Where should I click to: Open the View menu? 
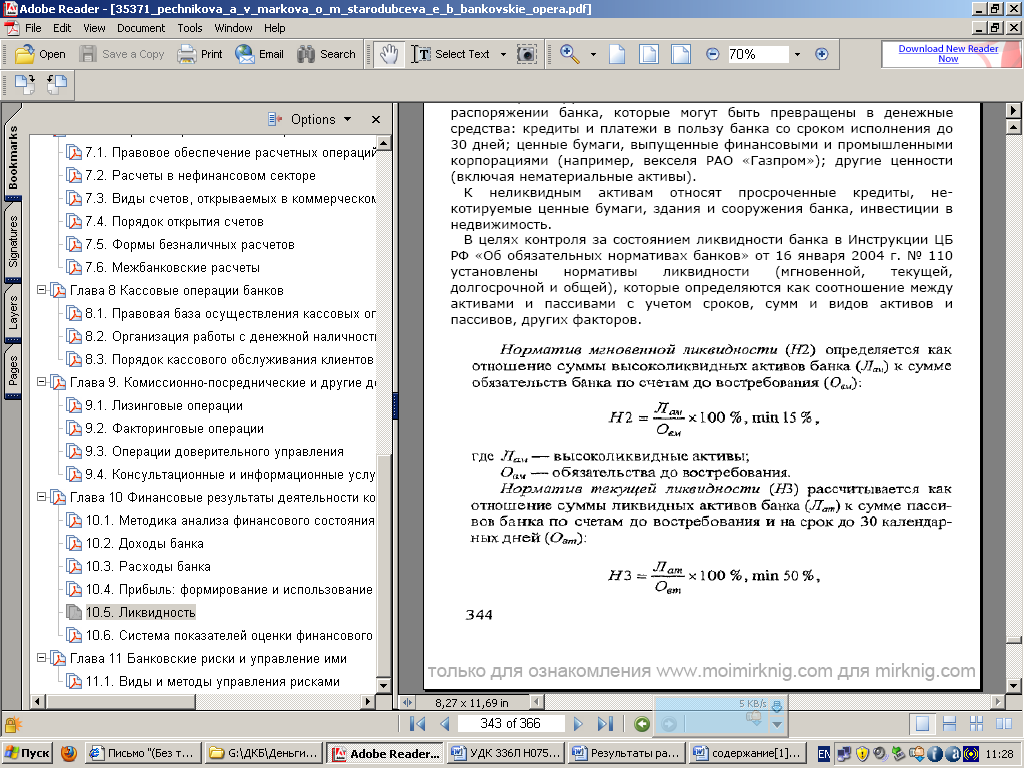94,28
